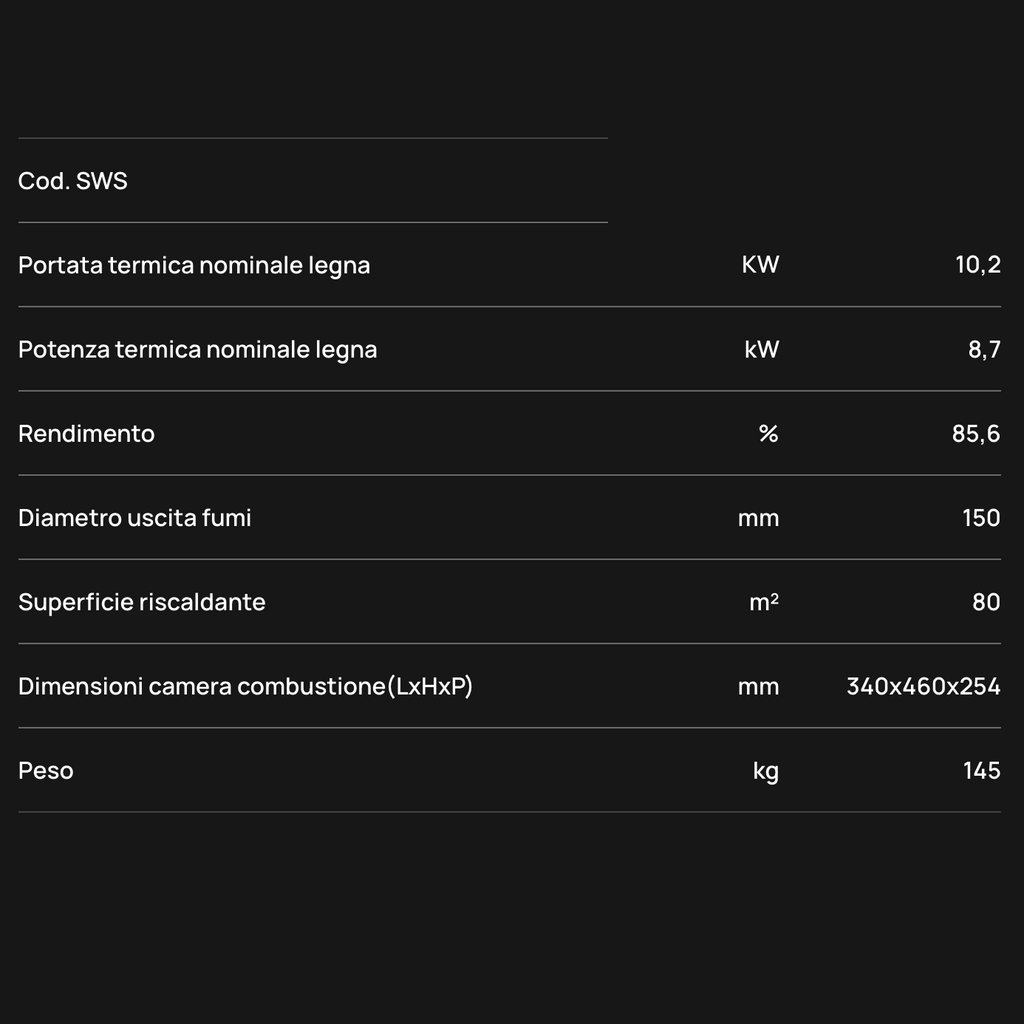The image size is (1024, 1024).
Task: Click the KW unit for Portata termica
Action: (x=760, y=264)
